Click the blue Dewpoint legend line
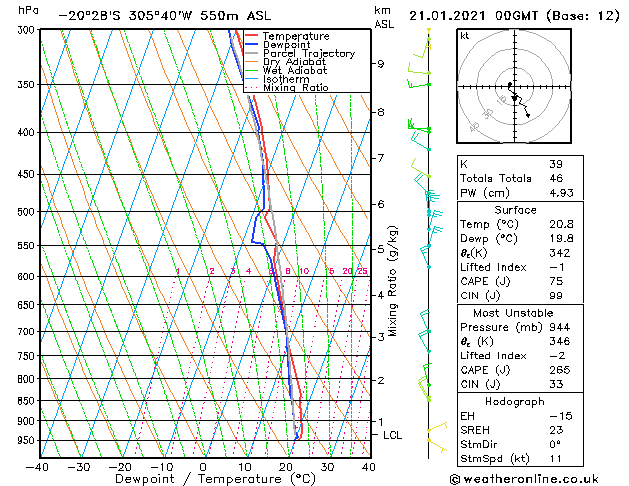 pos(252,45)
